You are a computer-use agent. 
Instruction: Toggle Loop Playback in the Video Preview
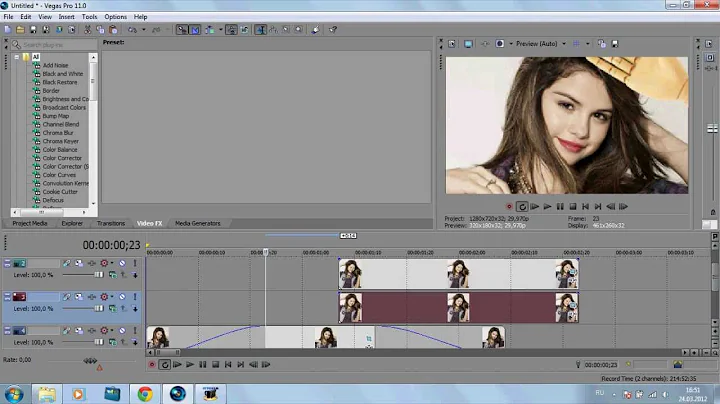522,207
